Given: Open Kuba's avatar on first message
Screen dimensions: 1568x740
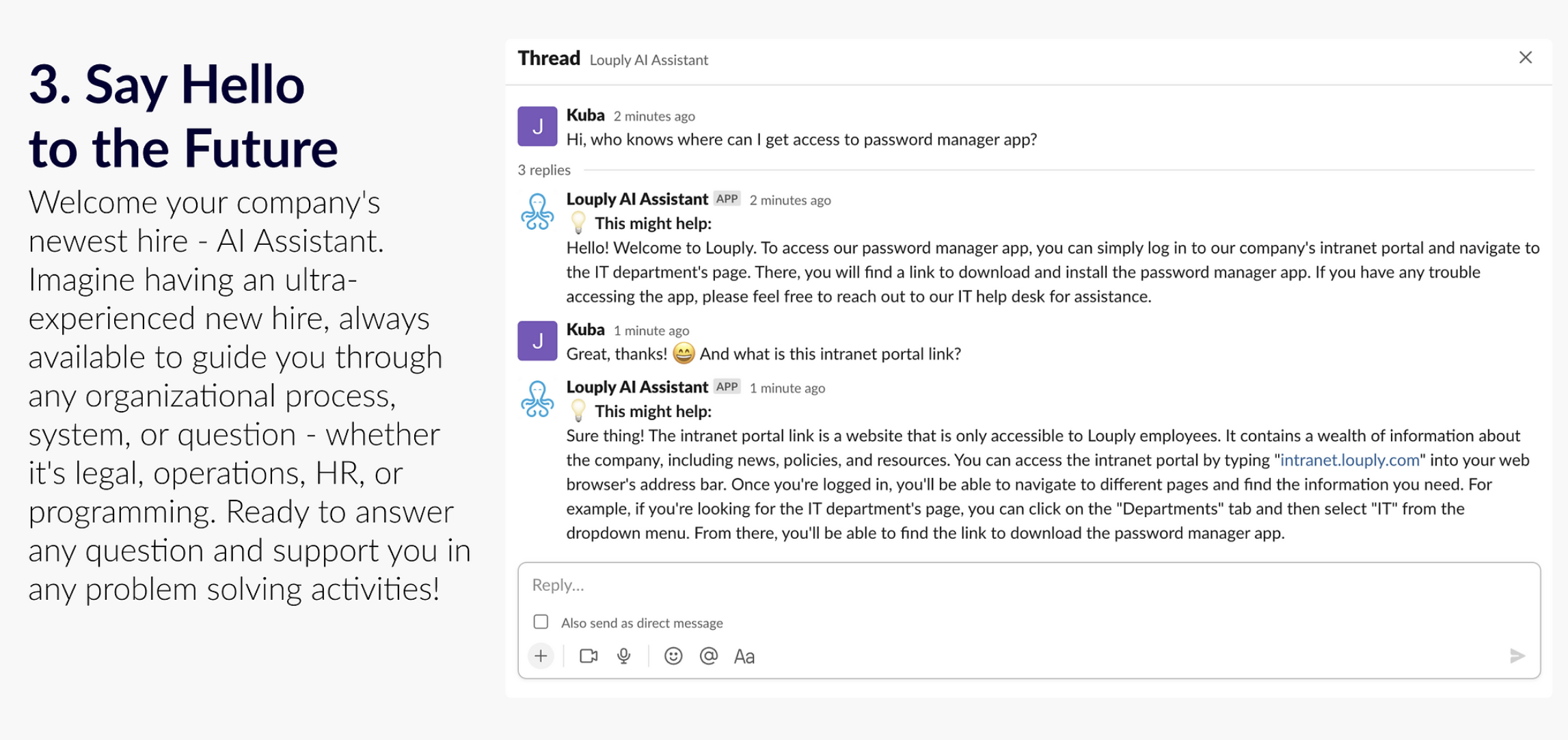Looking at the screenshot, I should click(x=537, y=127).
